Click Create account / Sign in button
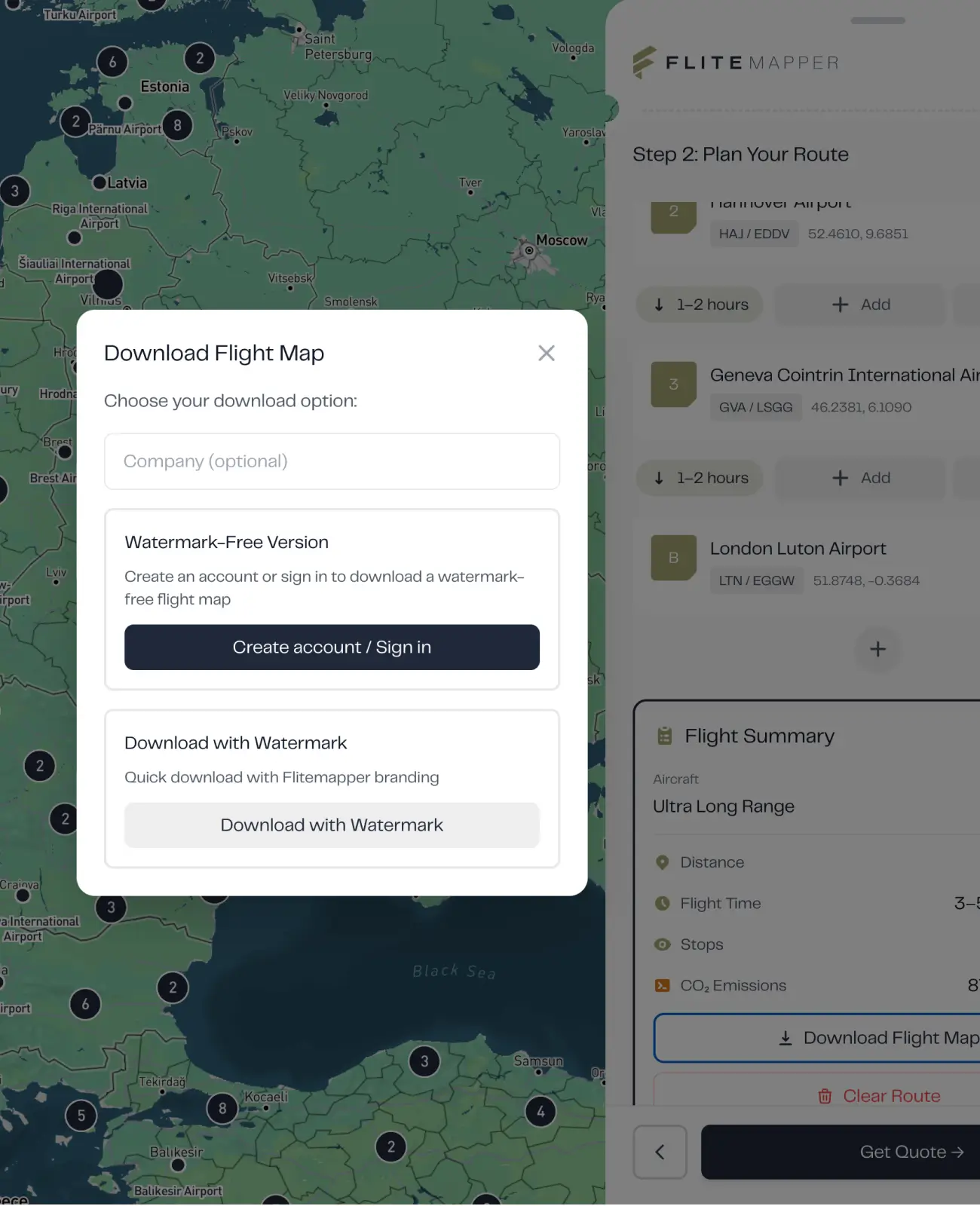The height and width of the screenshot is (1206, 980). coord(332,647)
